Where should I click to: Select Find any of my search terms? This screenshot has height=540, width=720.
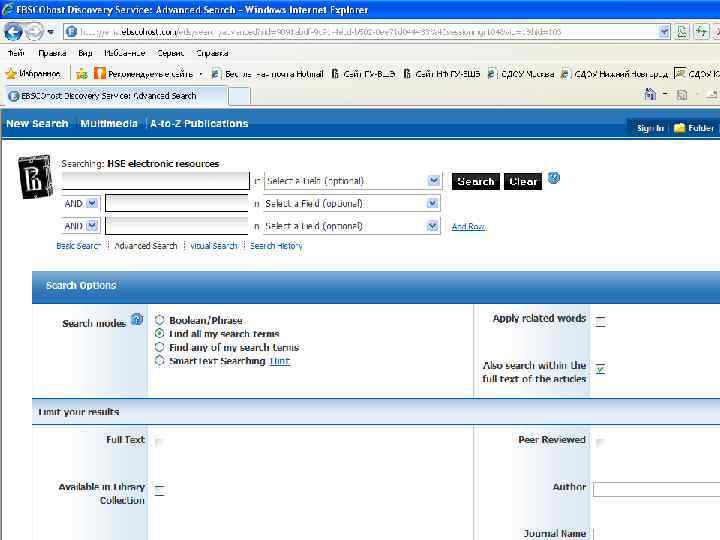(159, 347)
